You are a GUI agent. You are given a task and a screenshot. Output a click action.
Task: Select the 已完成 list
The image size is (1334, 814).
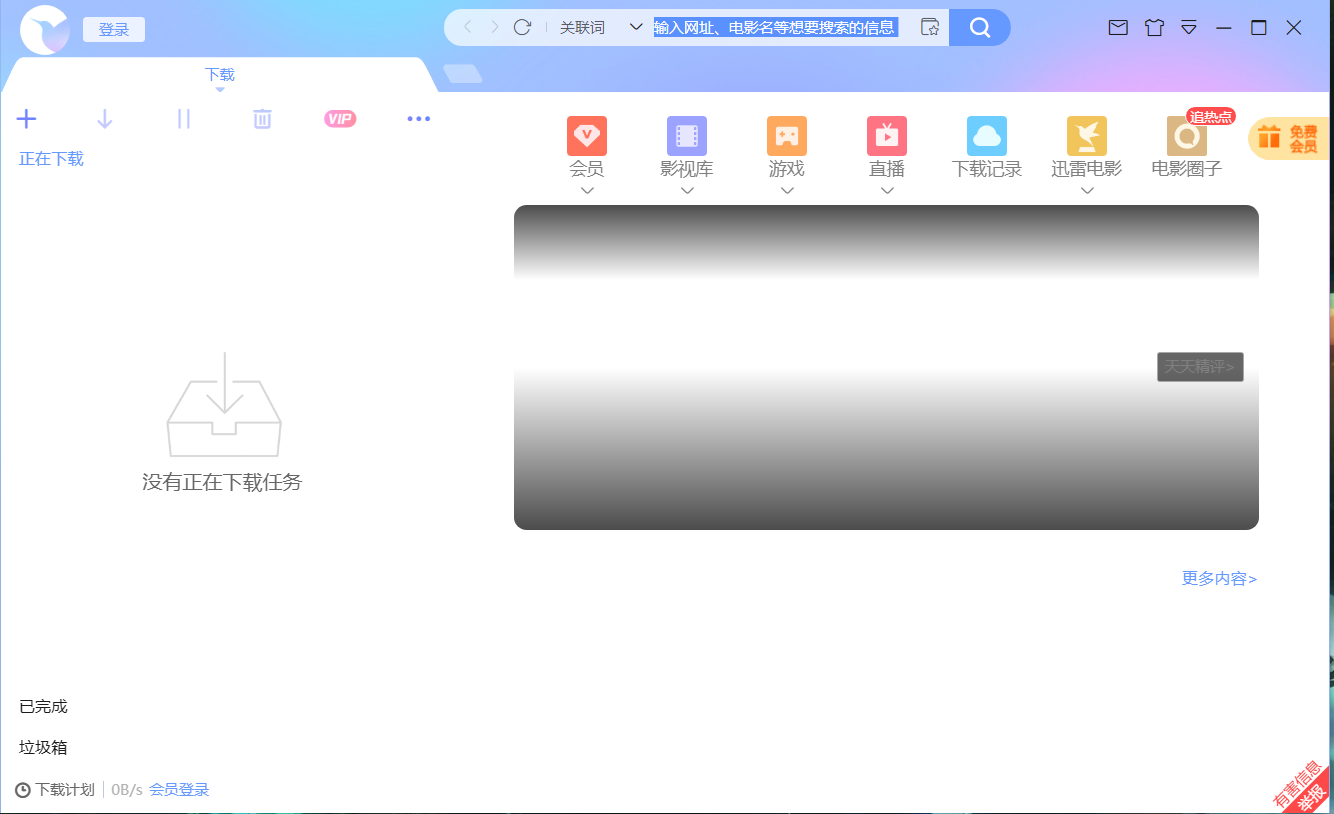click(x=44, y=706)
